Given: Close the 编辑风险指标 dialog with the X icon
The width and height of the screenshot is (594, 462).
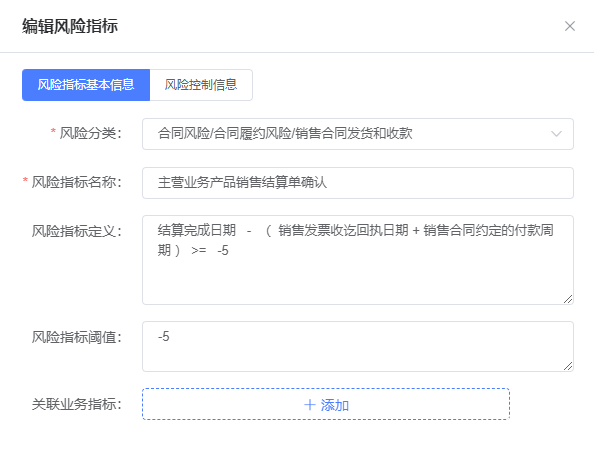Looking at the screenshot, I should tap(570, 26).
